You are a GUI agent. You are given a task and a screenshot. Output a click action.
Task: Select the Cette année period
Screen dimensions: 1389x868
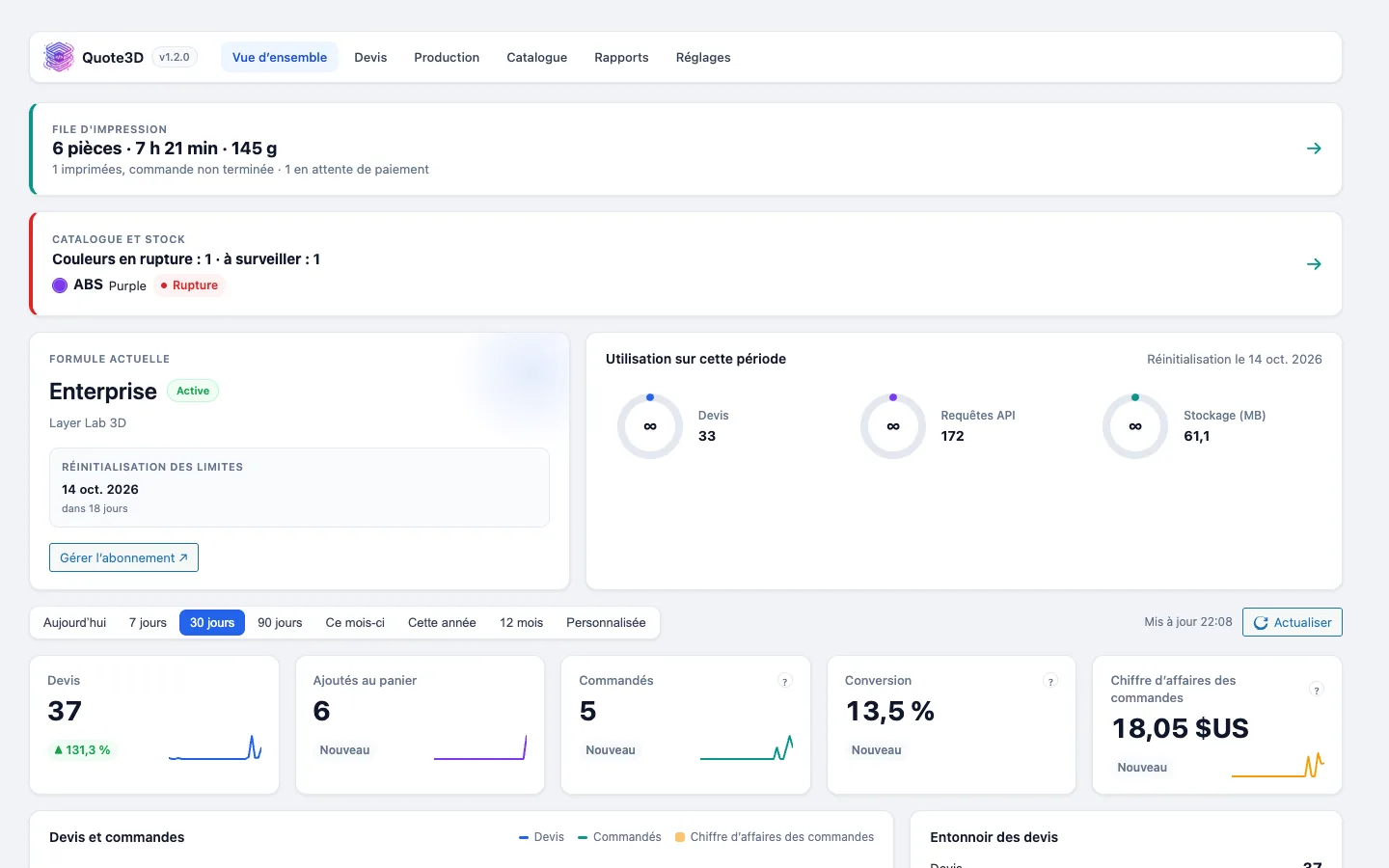(442, 622)
